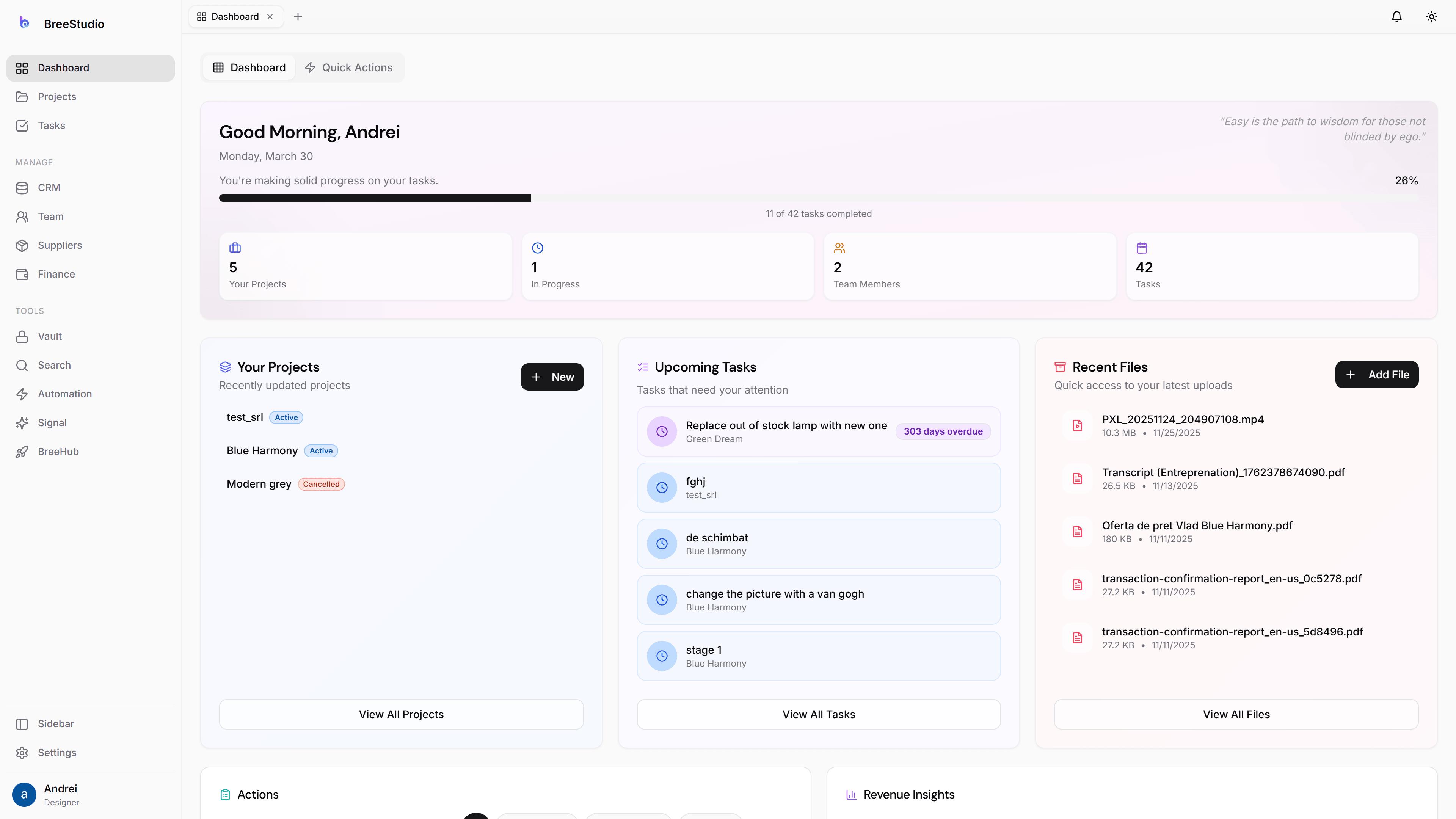Screen dimensions: 1456x819
Task: Click the 42 Tasks stat card
Action: [x=1272, y=266]
